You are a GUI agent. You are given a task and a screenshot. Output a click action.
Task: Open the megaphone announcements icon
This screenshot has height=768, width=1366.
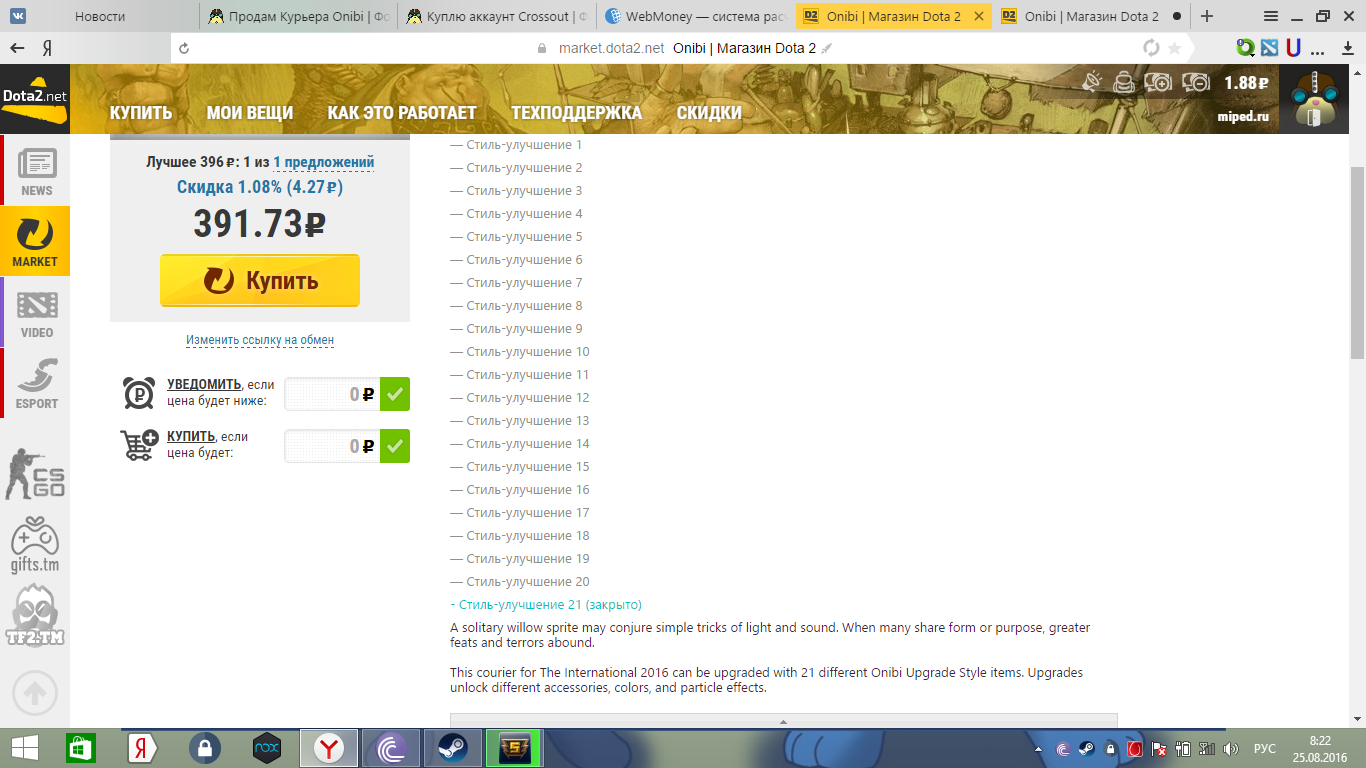(1093, 82)
